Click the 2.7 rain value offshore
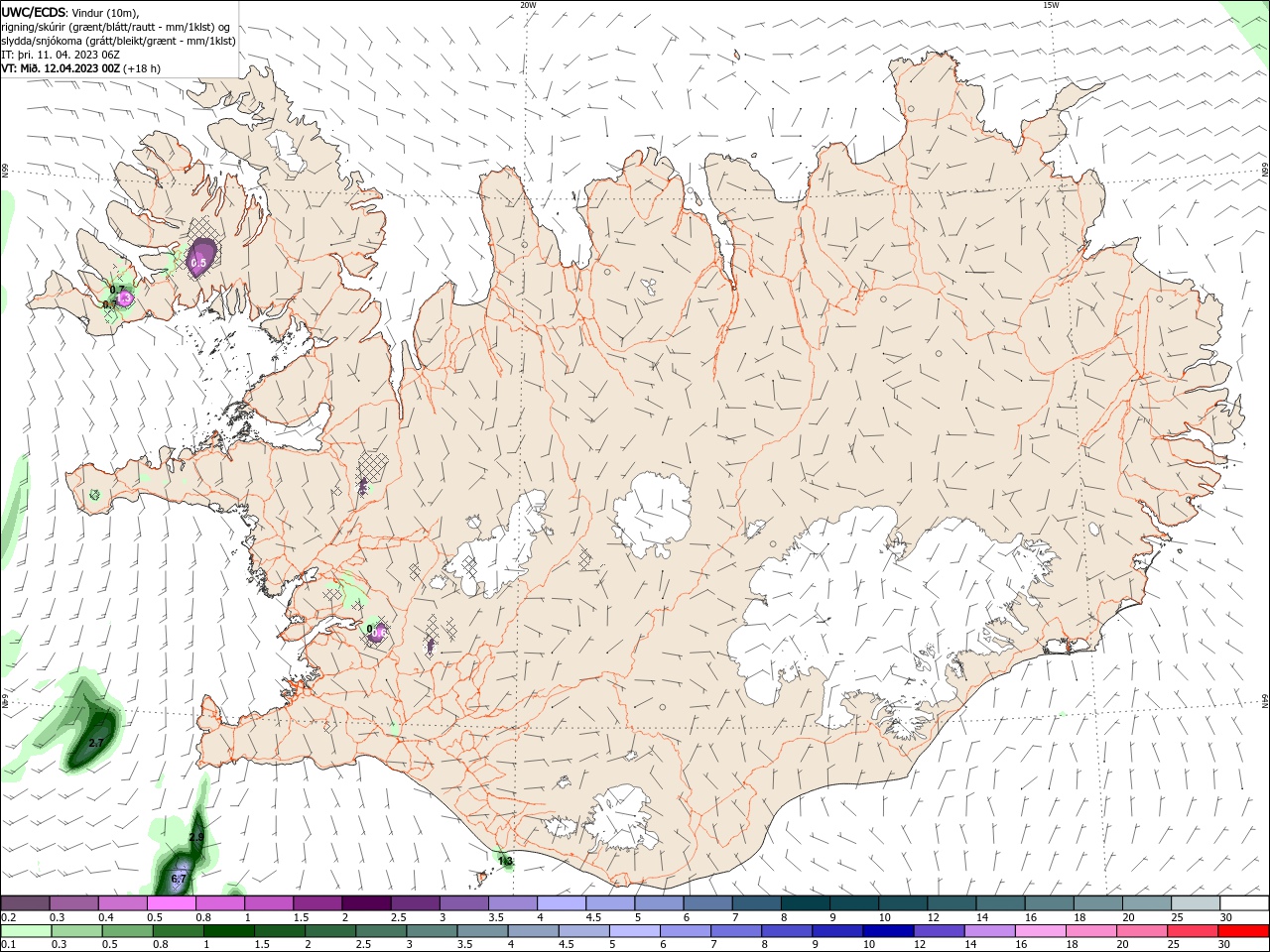This screenshot has height=952, width=1270. pyautogui.click(x=96, y=743)
